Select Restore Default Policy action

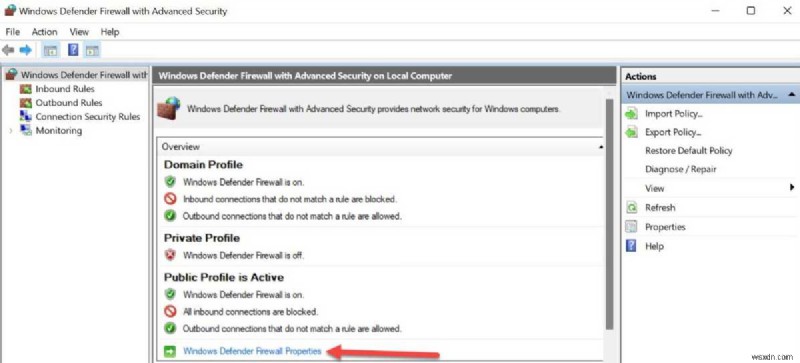pos(688,151)
